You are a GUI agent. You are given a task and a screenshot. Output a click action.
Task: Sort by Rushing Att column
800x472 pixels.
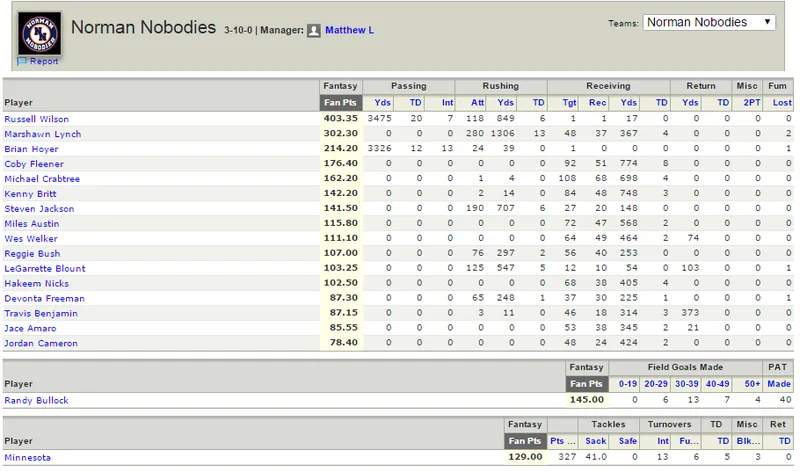click(477, 103)
